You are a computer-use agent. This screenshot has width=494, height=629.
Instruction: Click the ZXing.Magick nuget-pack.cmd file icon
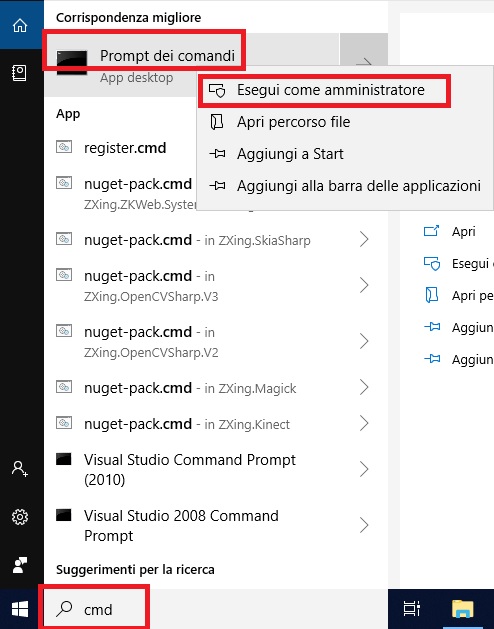[x=64, y=387]
